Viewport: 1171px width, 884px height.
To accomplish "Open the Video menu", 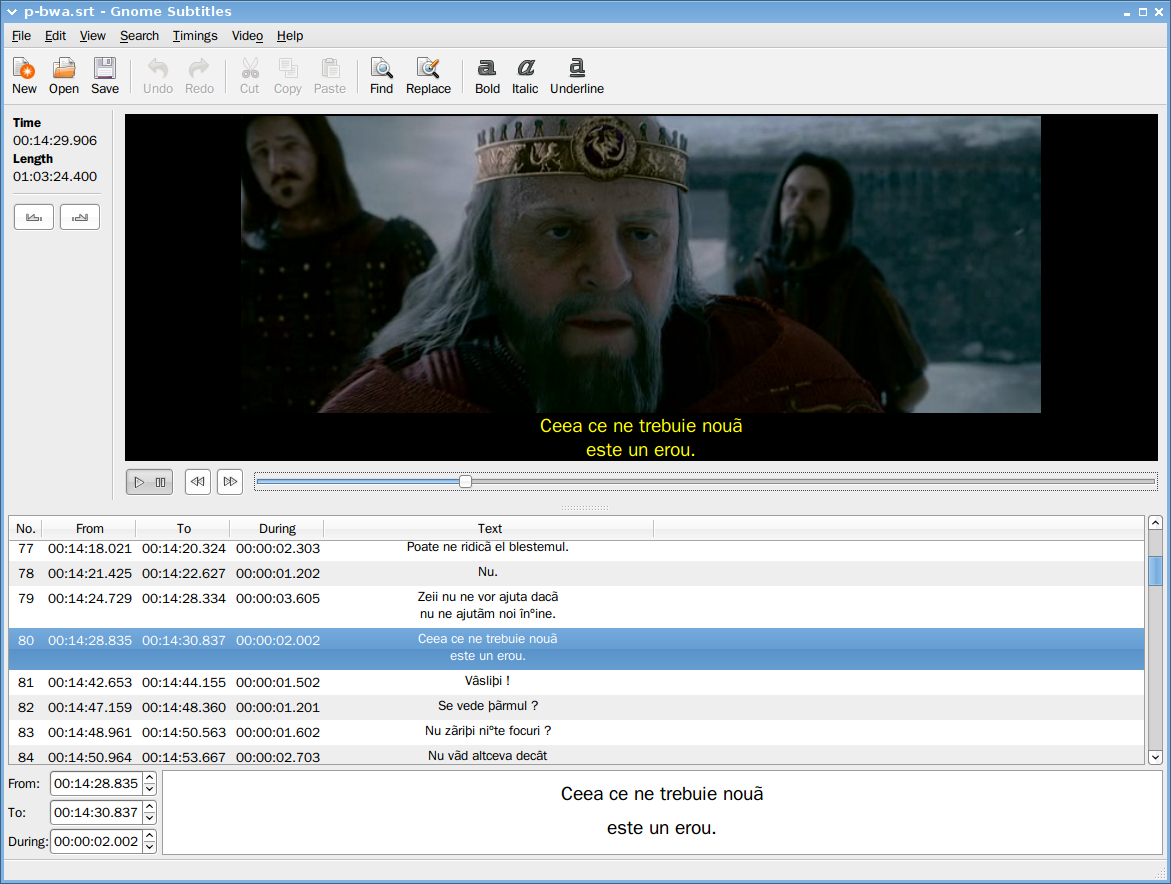I will pos(247,36).
